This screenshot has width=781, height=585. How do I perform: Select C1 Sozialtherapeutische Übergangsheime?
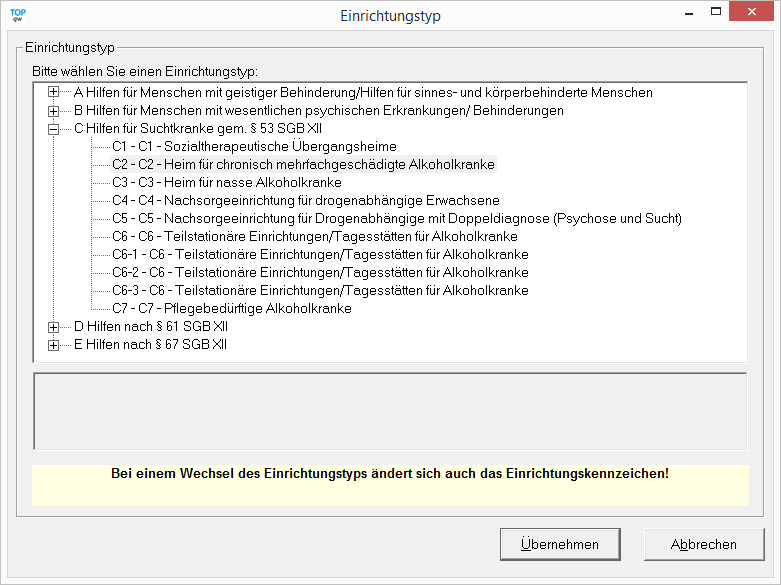click(254, 147)
